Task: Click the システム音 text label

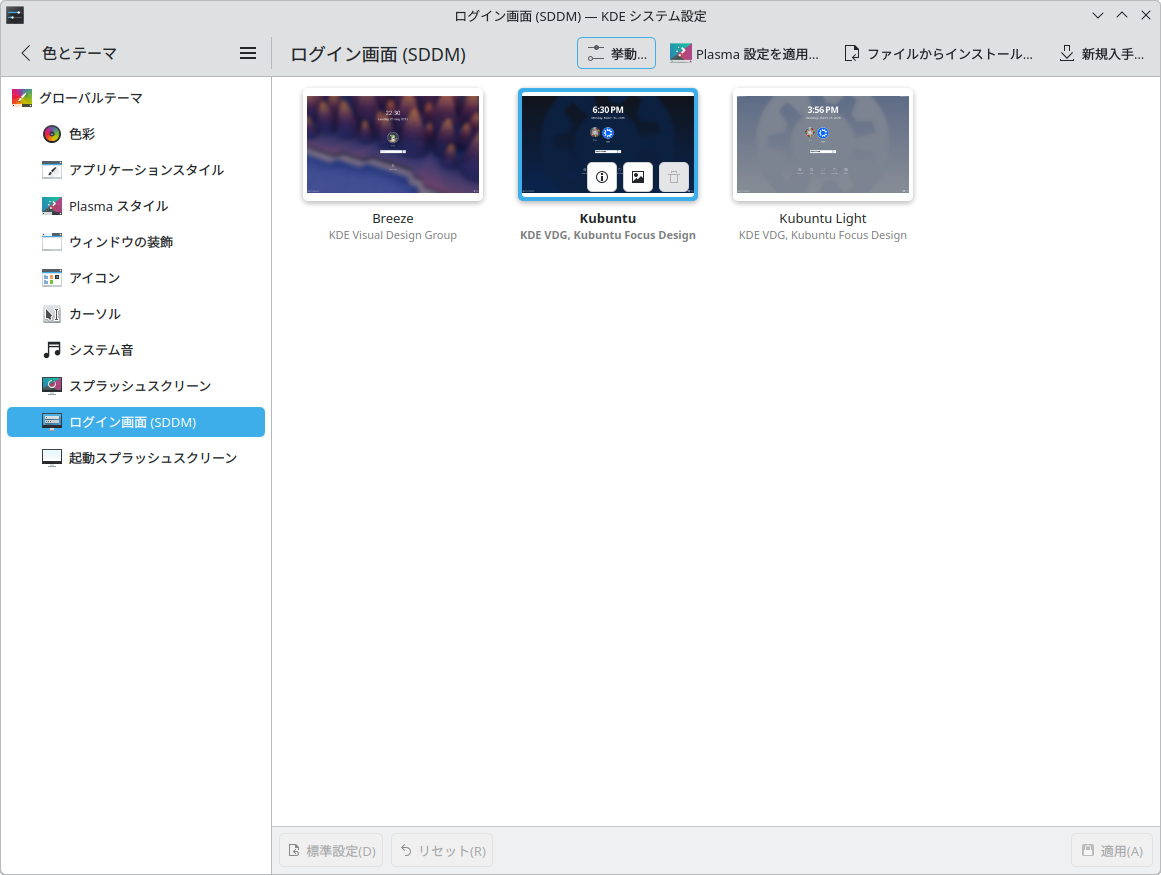Action: (101, 350)
